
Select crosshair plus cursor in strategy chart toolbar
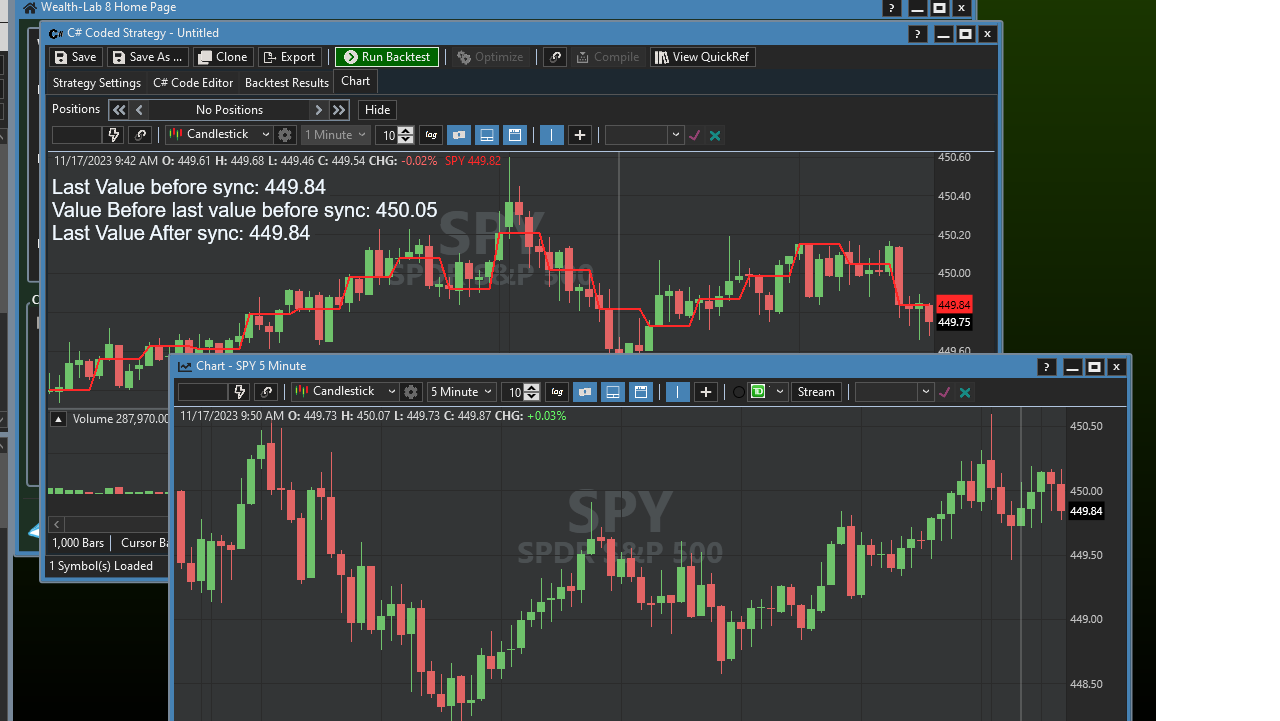pos(580,135)
